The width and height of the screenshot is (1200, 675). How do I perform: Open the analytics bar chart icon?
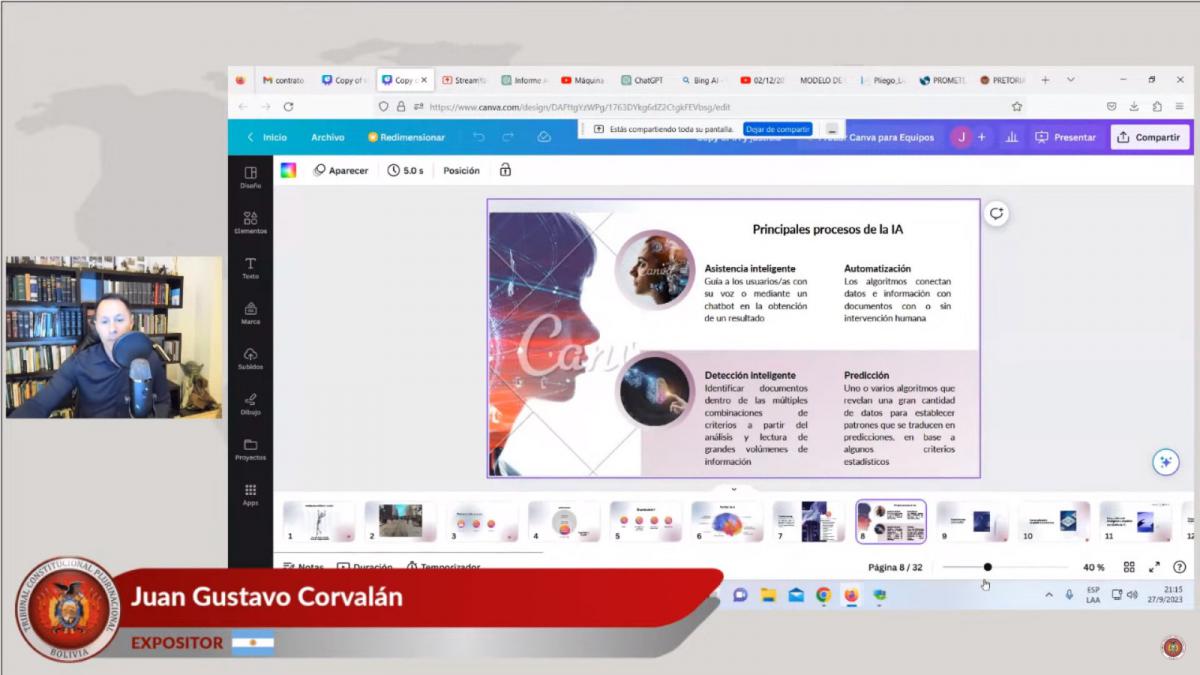1011,137
